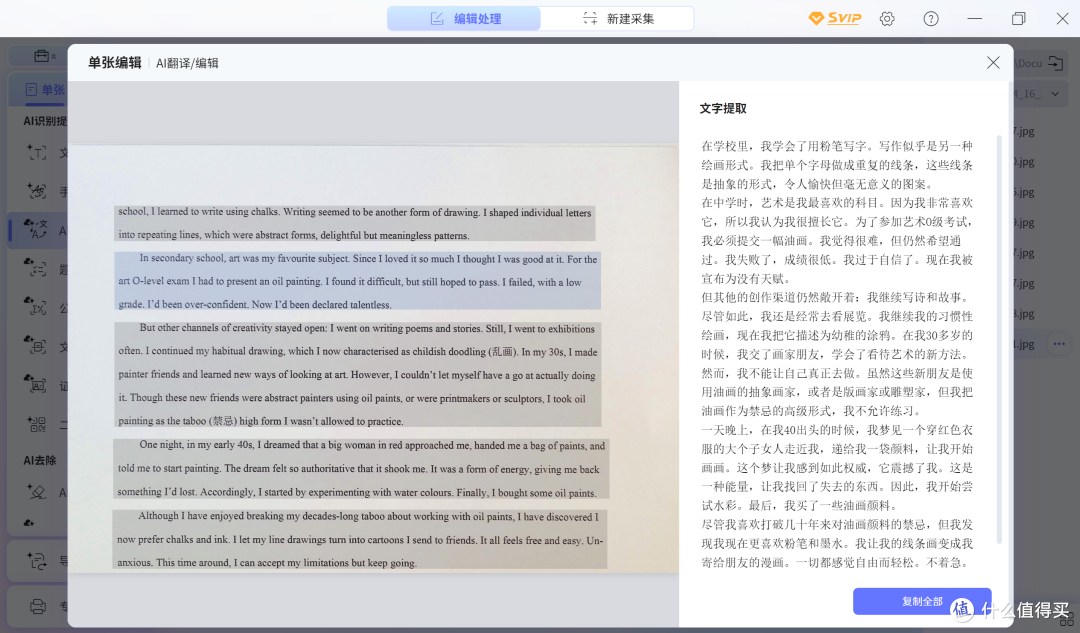Screen dimensions: 1080x633
Task: Select the paragraph starting 'Although I have enjoyed'
Action: (x=360, y=539)
